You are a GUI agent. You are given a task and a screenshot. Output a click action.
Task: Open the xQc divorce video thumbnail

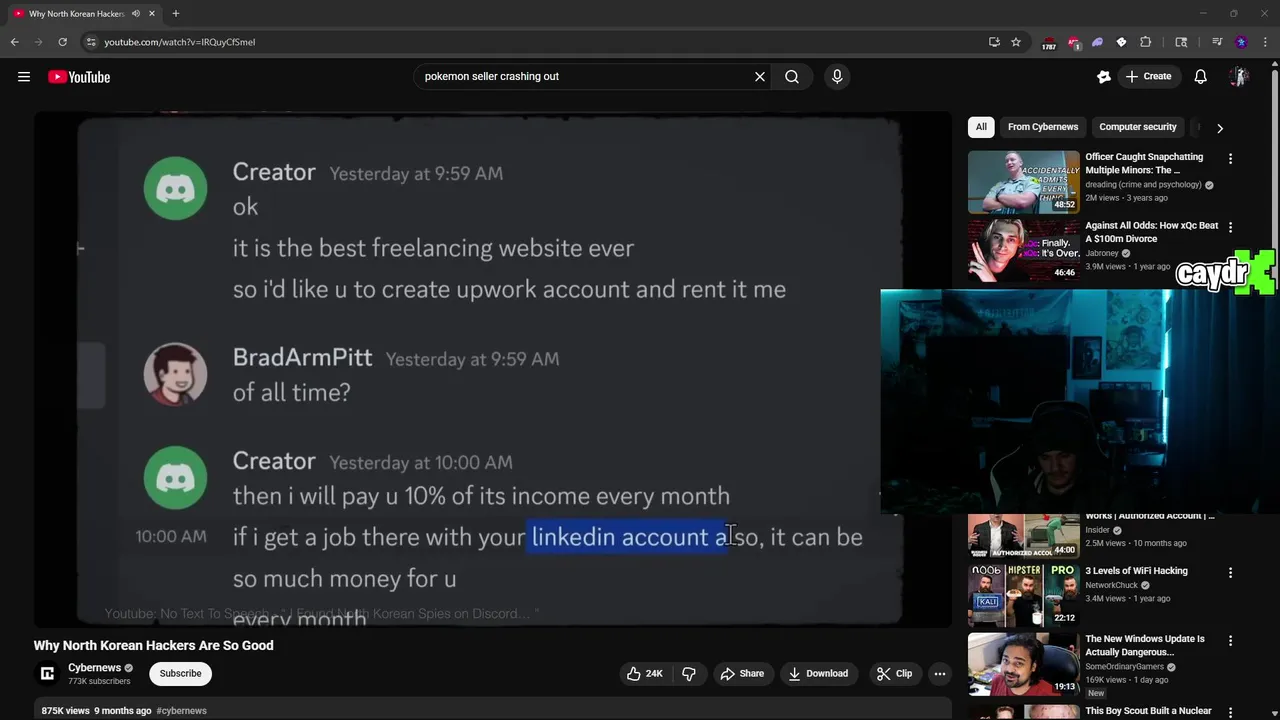(1024, 250)
